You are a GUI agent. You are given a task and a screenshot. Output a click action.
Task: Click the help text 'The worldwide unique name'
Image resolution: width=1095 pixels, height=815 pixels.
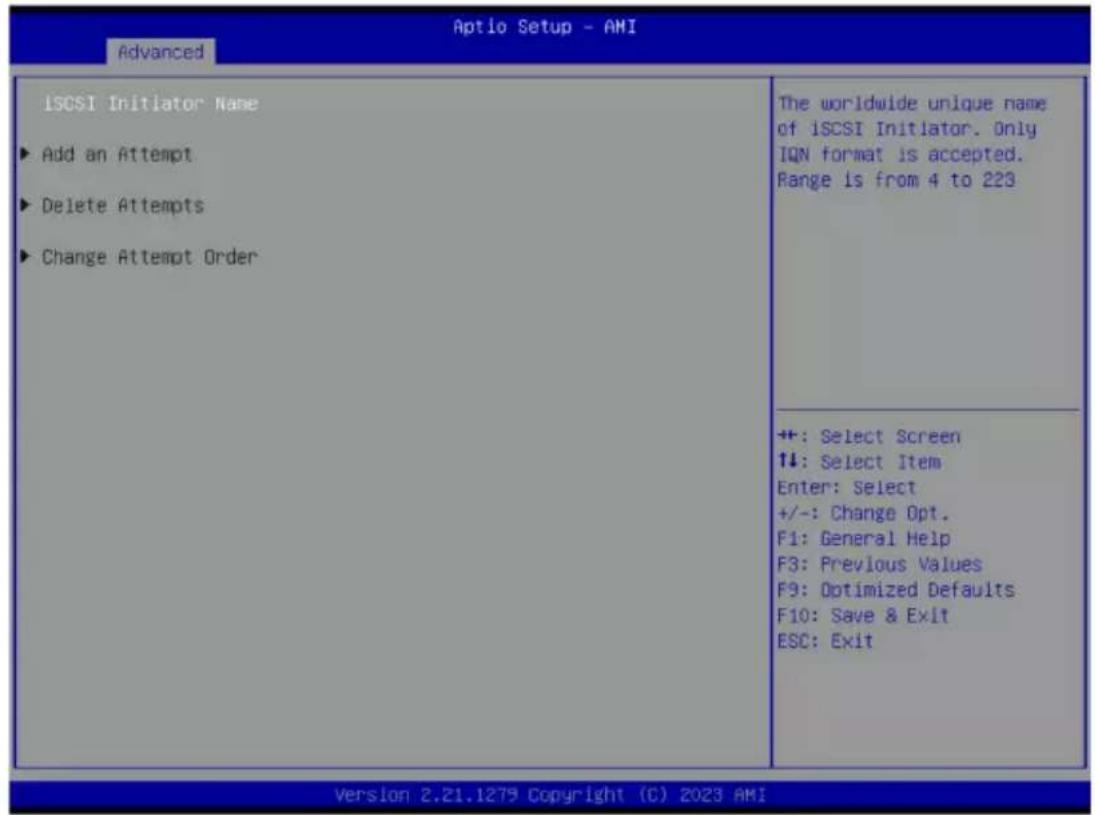912,103
